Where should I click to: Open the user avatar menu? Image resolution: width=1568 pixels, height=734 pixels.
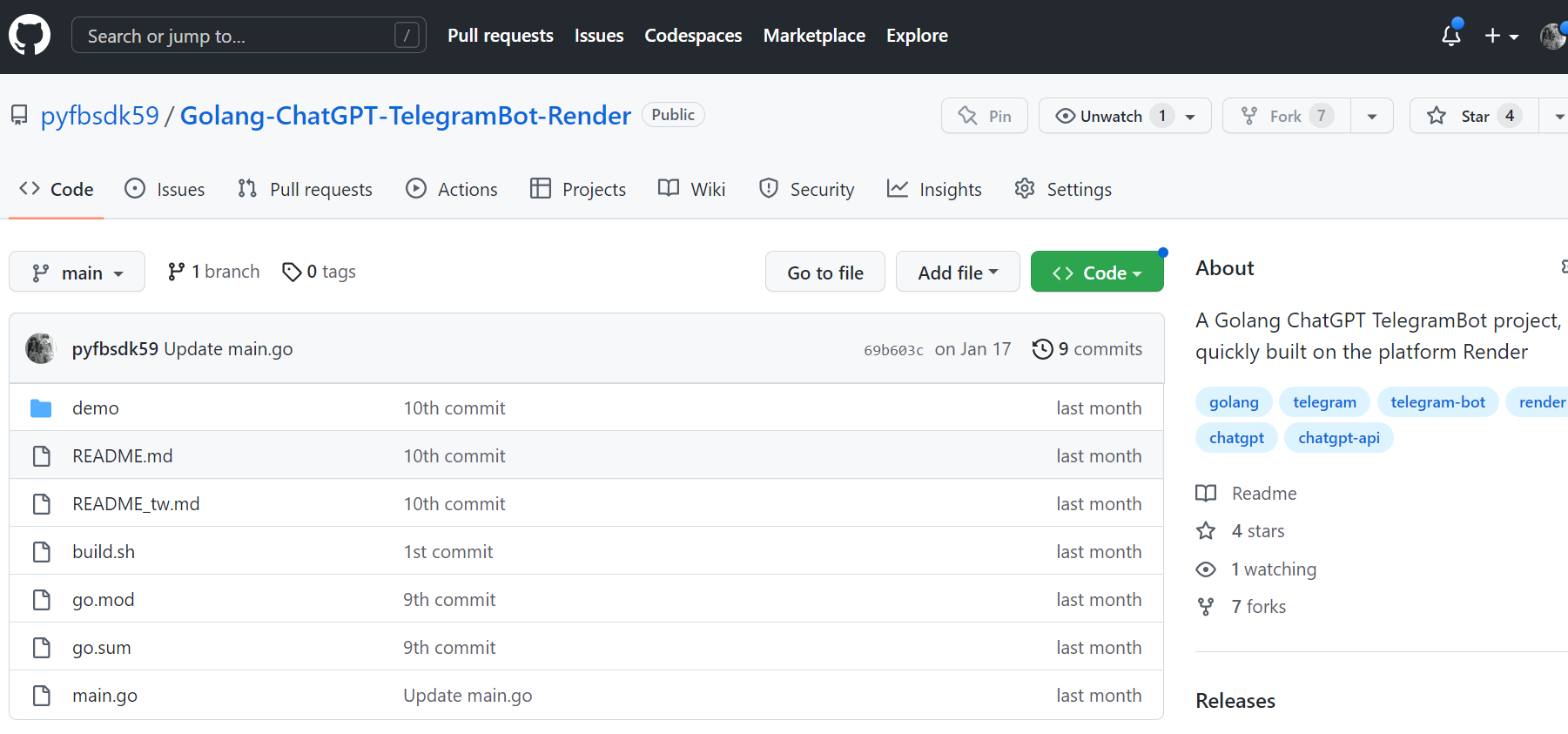click(1553, 36)
